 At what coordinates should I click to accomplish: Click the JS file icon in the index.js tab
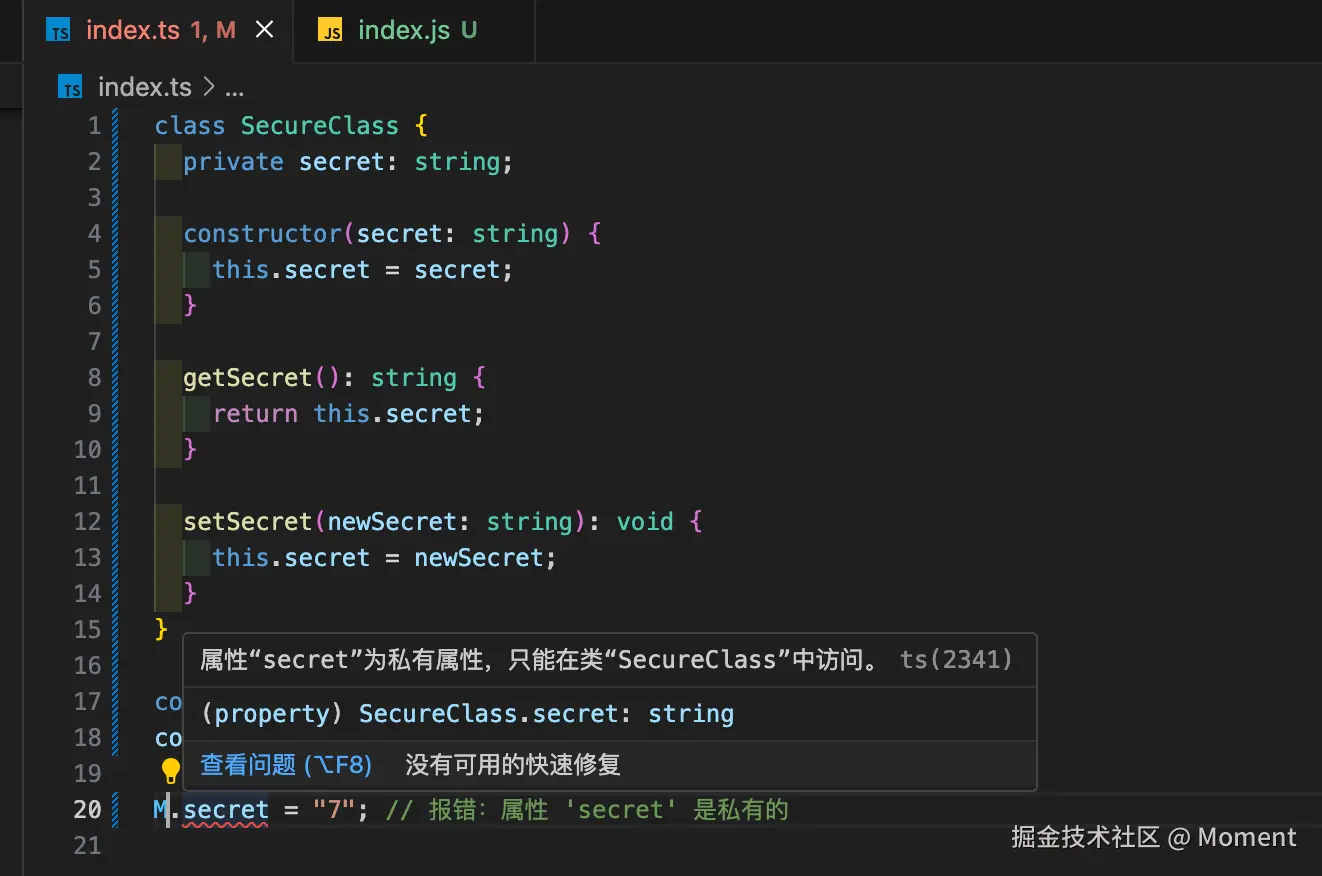pyautogui.click(x=330, y=31)
